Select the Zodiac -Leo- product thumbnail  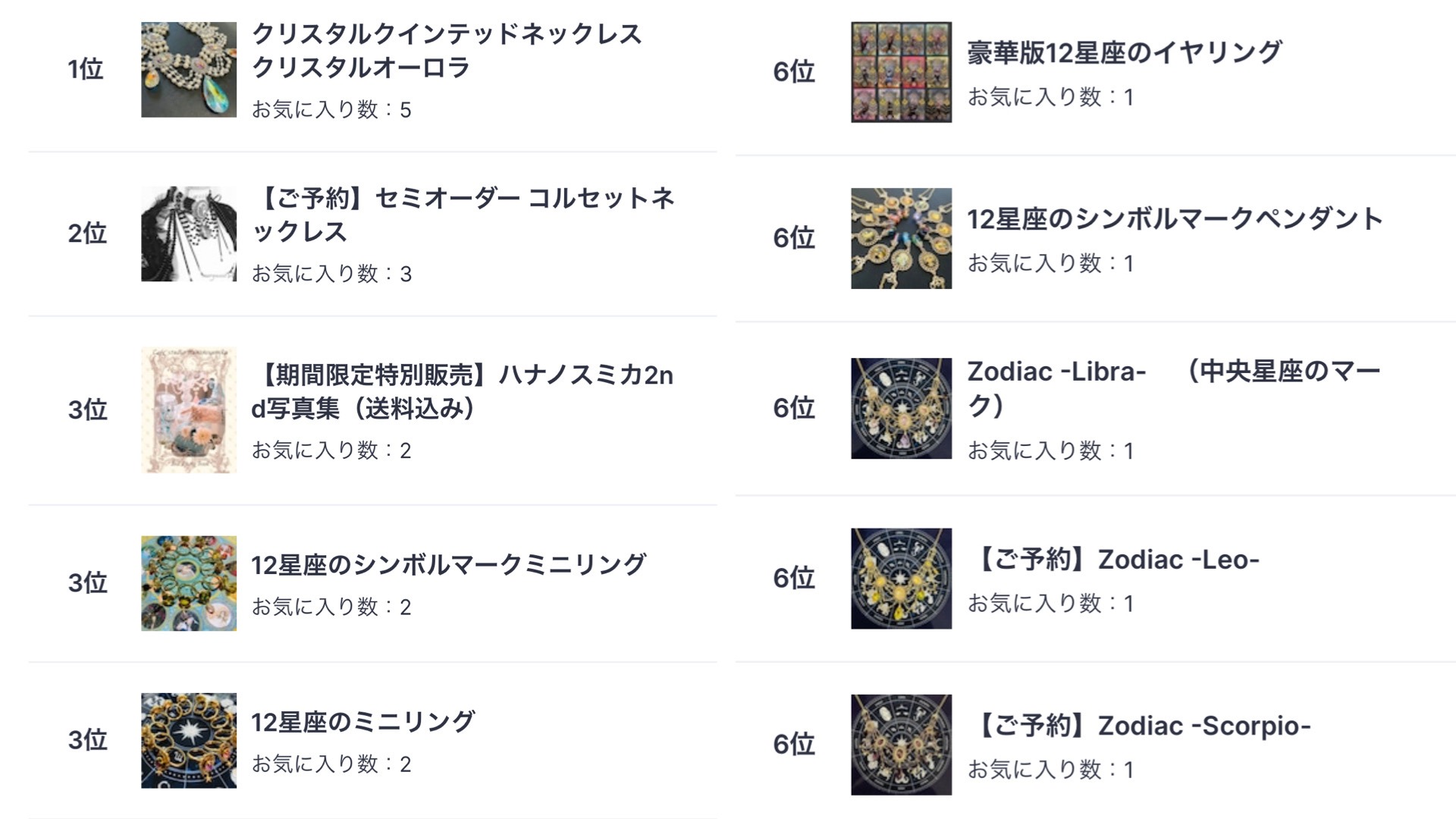point(901,579)
